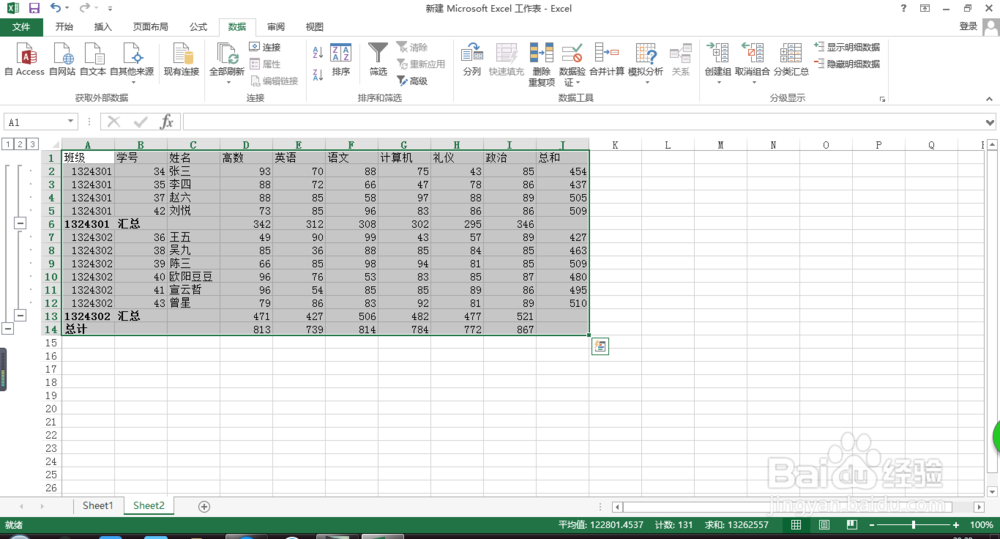This screenshot has width=1000, height=539.
Task: Click Text to Columns (分列)
Action: point(472,59)
